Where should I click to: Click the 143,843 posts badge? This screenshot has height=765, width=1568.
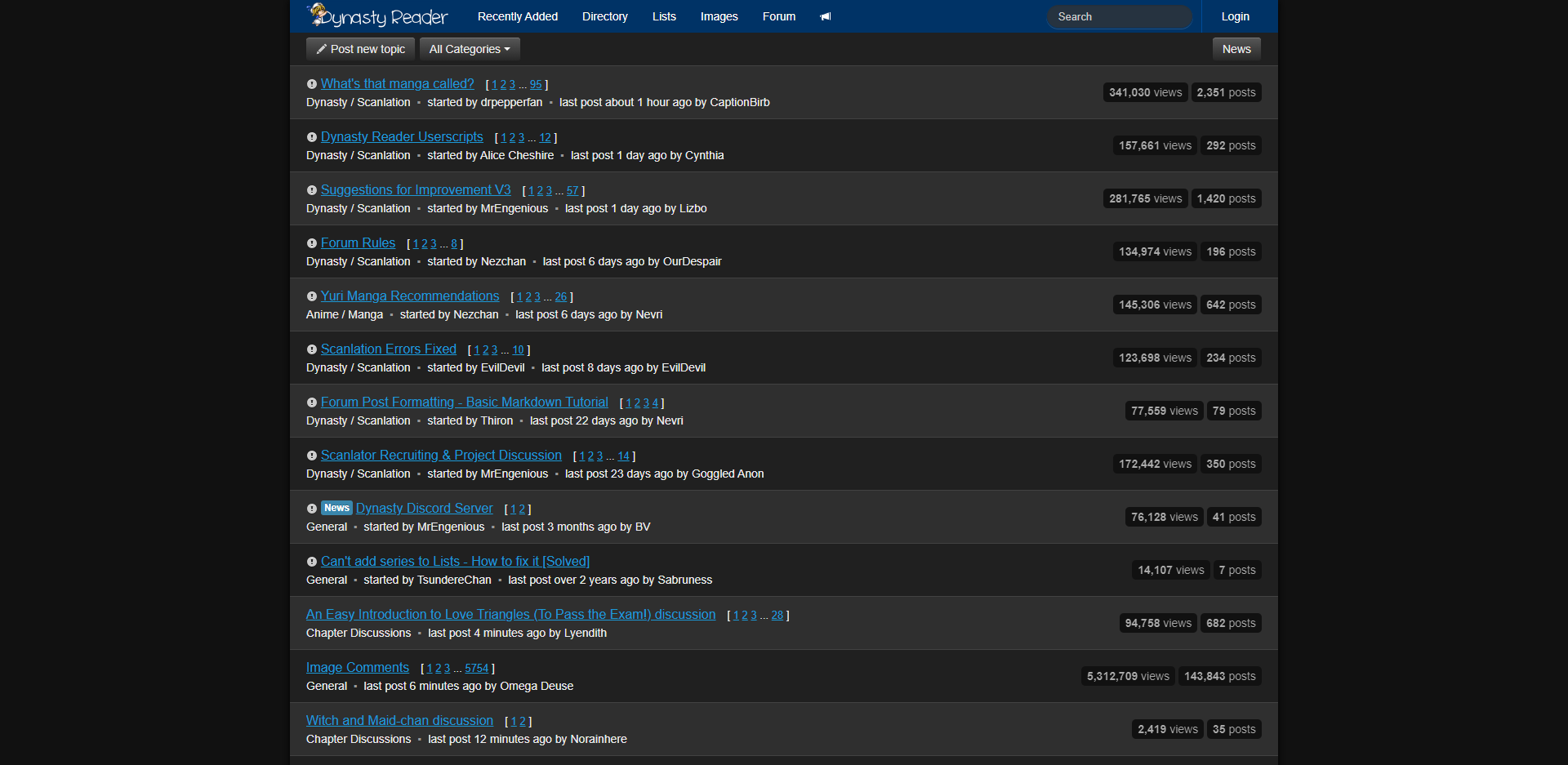pos(1220,676)
